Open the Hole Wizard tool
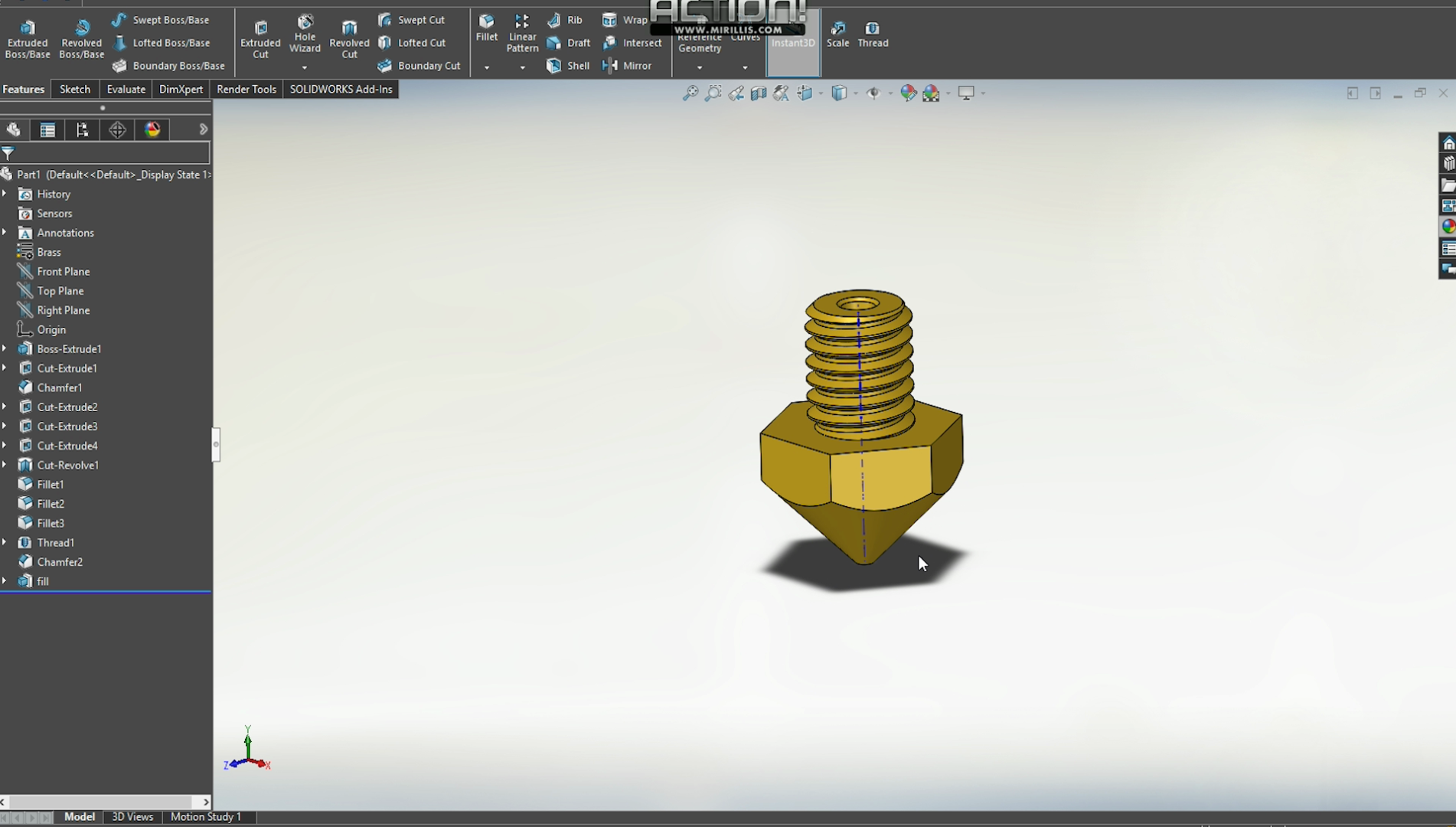 click(305, 34)
